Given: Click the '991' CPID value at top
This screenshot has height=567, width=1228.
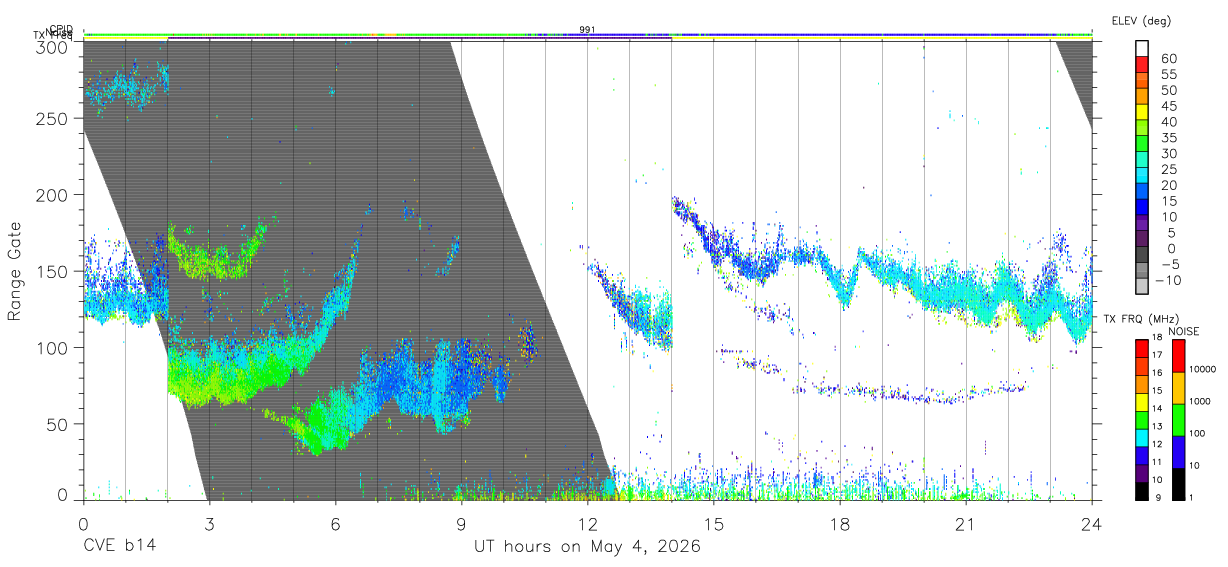Looking at the screenshot, I should (x=588, y=30).
